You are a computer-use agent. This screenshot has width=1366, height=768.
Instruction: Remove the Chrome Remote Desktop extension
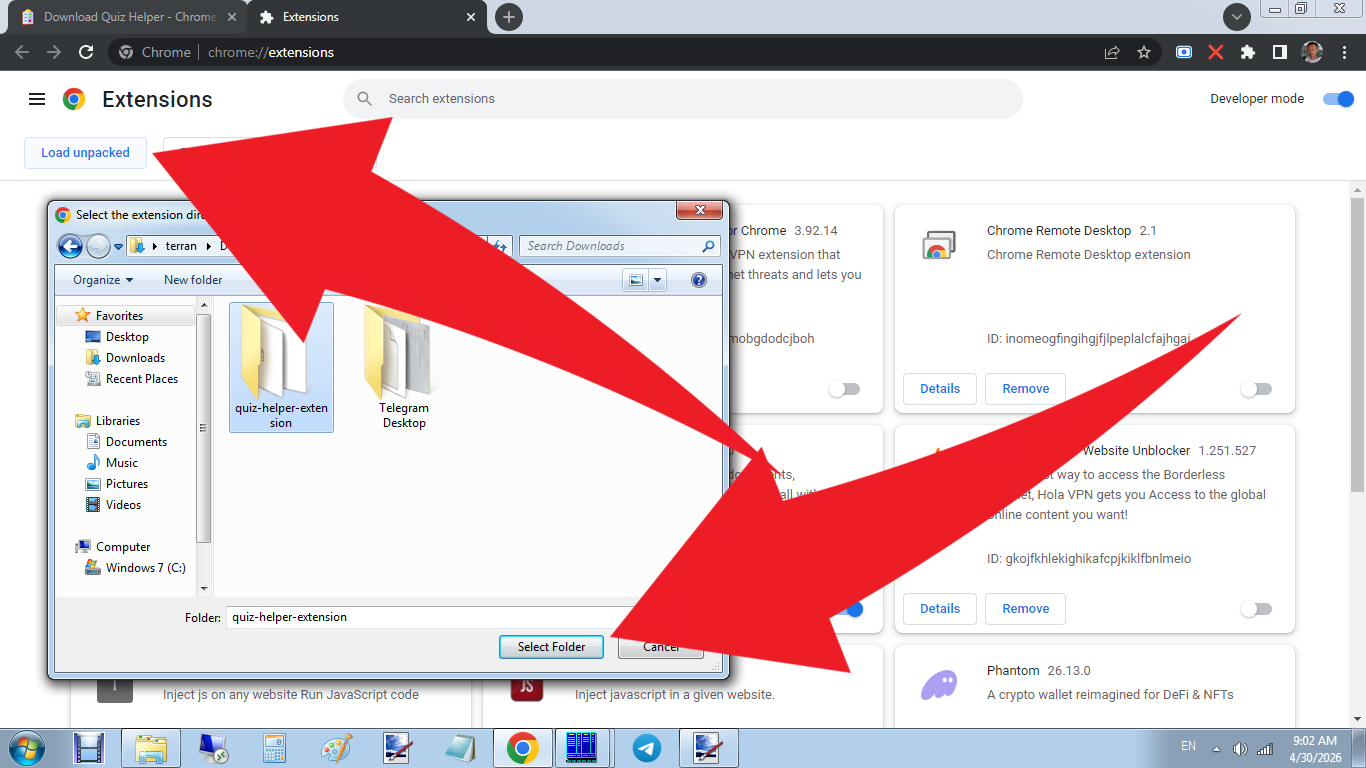[x=1026, y=389]
